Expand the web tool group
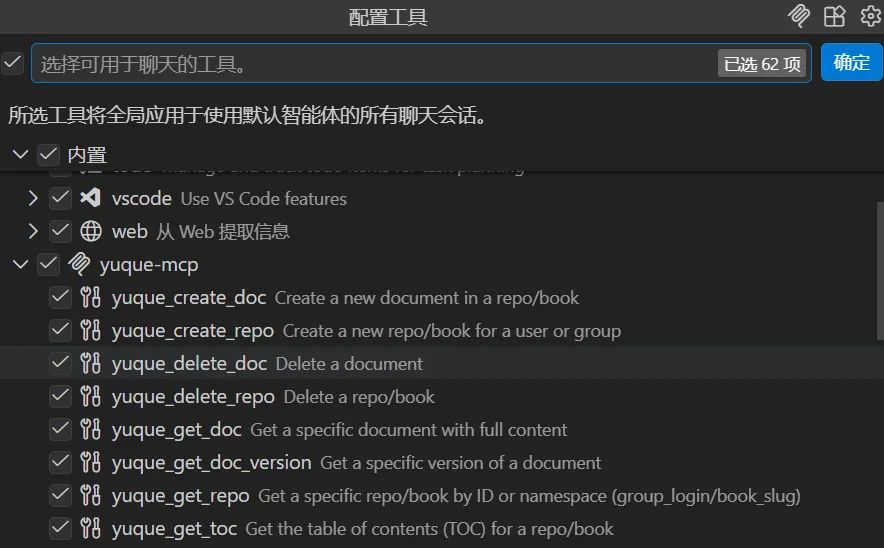This screenshot has width=884, height=548. coord(33,231)
